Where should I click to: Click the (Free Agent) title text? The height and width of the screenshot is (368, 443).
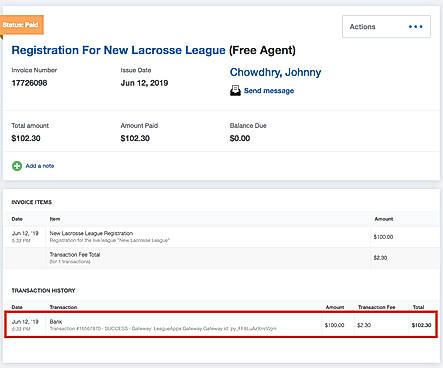262,50
